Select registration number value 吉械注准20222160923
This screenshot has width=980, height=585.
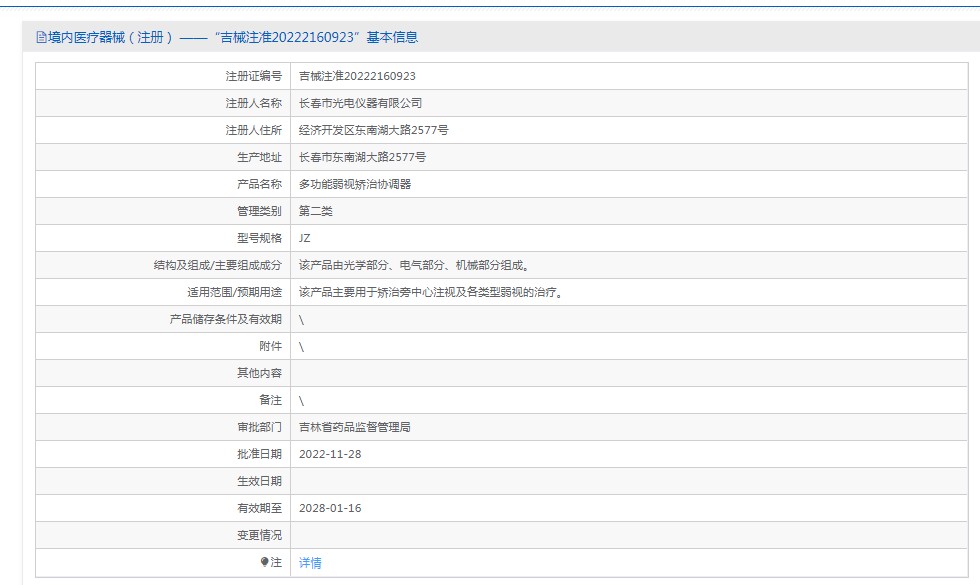point(357,76)
